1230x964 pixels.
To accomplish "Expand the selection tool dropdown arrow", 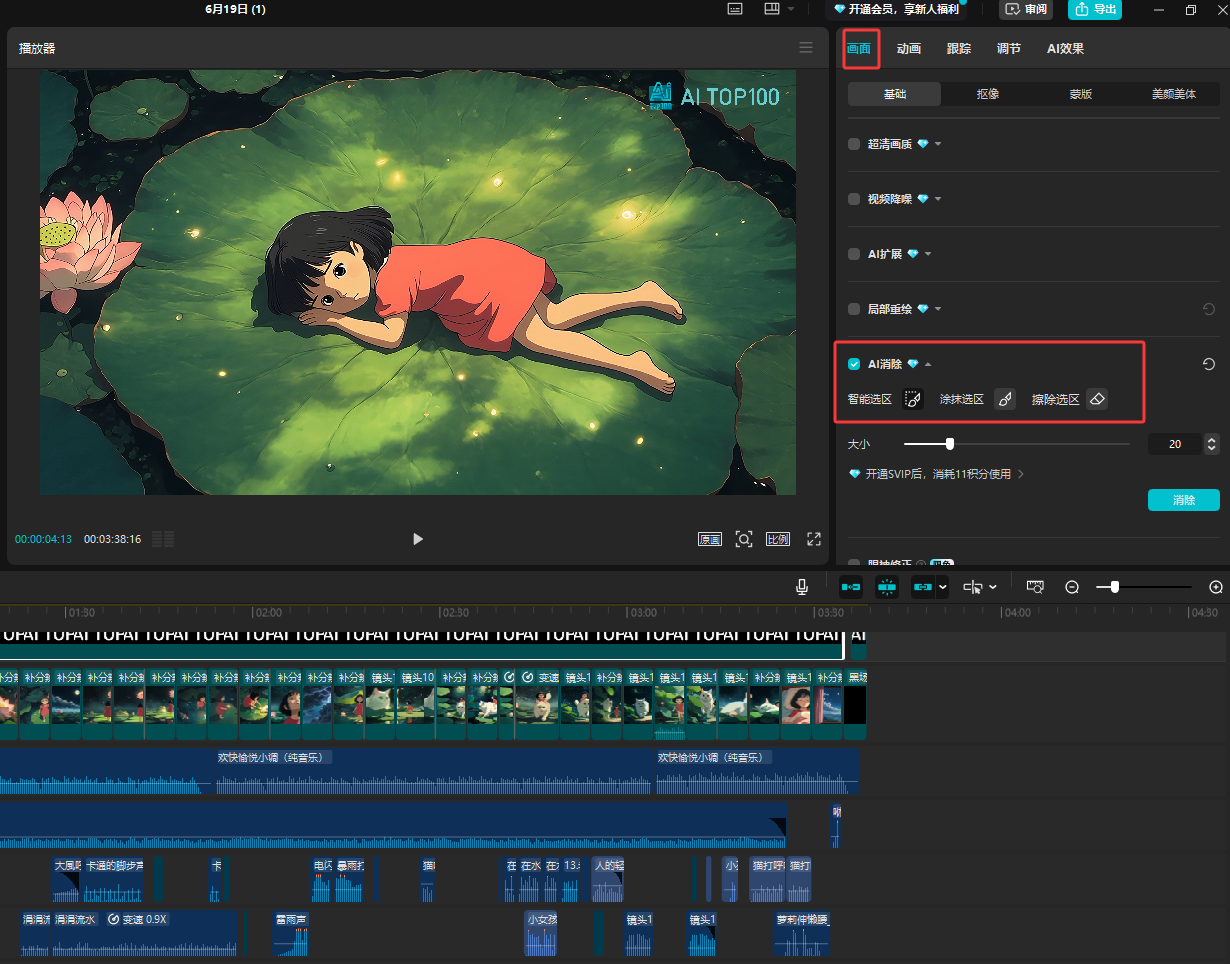I will click(x=993, y=587).
